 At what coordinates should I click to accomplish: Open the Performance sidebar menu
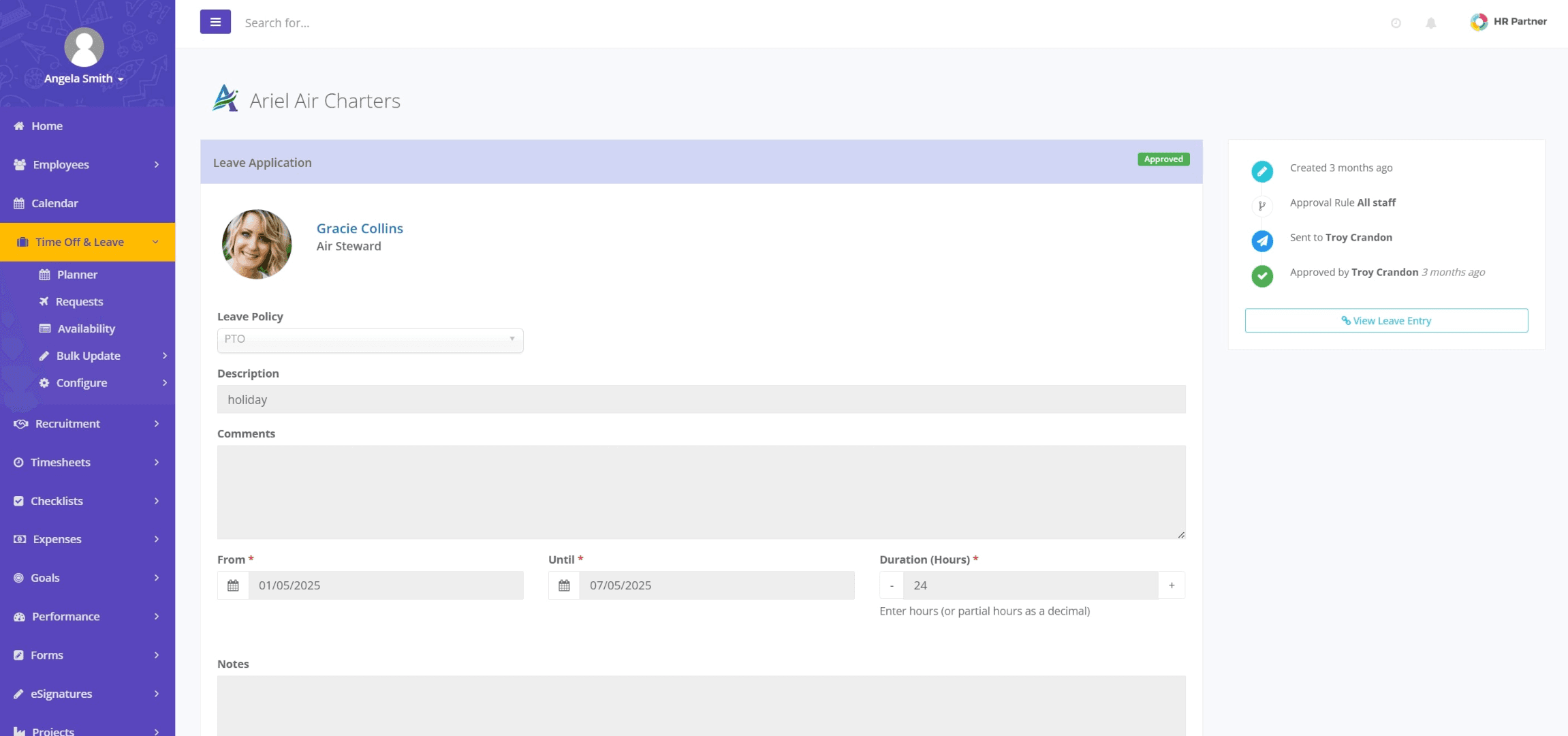tap(87, 617)
